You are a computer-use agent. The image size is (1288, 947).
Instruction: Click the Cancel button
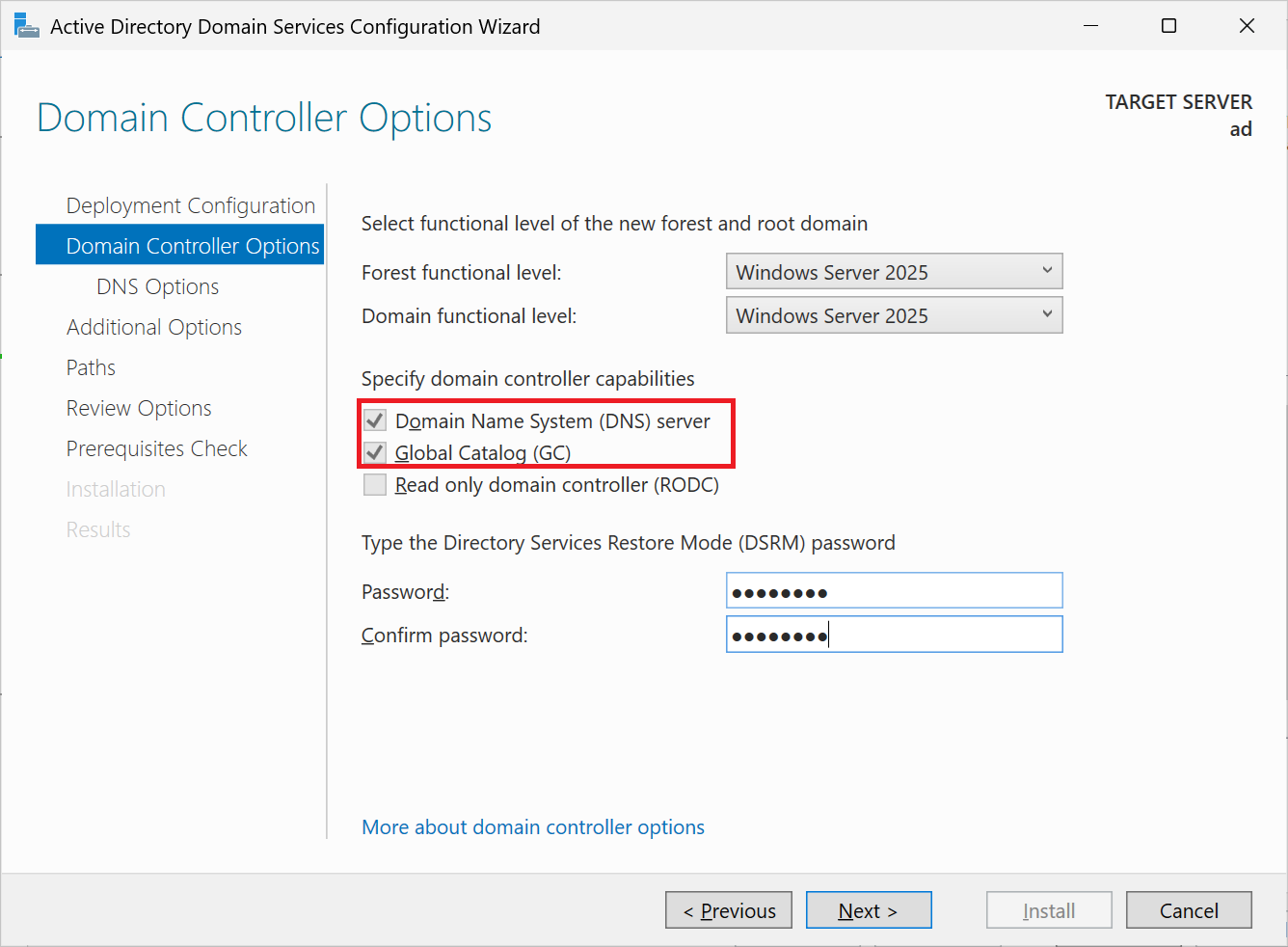coord(1189,910)
